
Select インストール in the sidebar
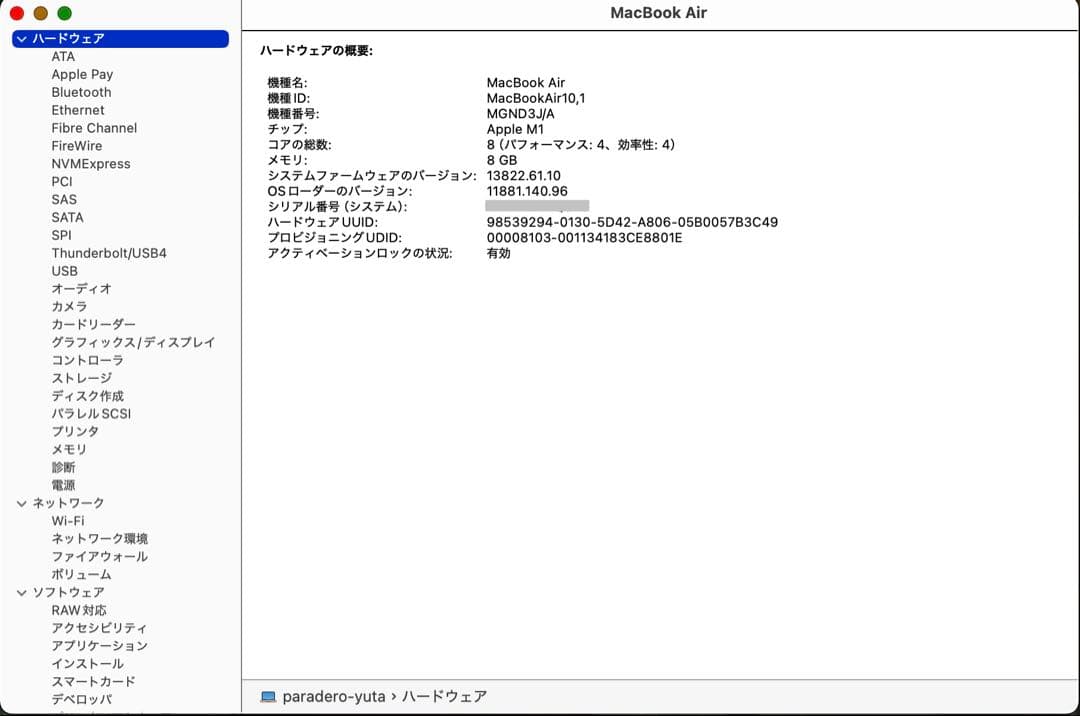point(87,664)
